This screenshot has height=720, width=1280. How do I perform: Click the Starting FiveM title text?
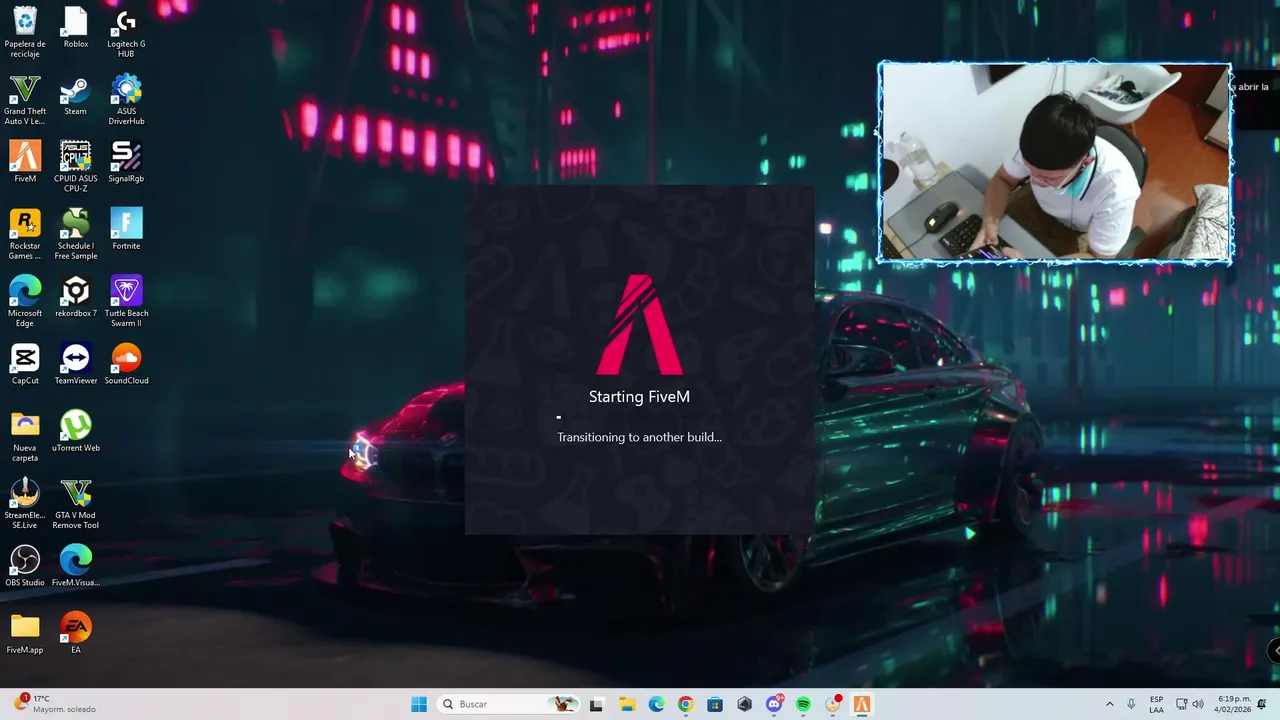click(x=639, y=397)
